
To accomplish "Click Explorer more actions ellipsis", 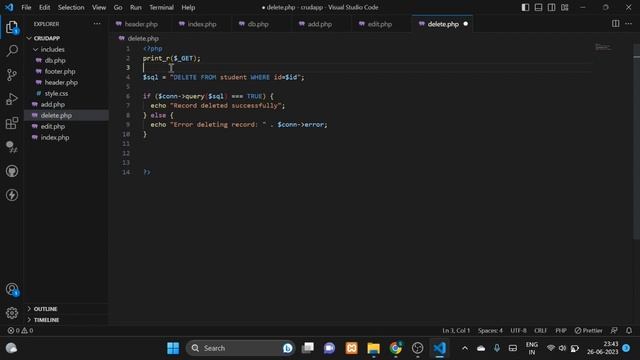I will pos(97,24).
